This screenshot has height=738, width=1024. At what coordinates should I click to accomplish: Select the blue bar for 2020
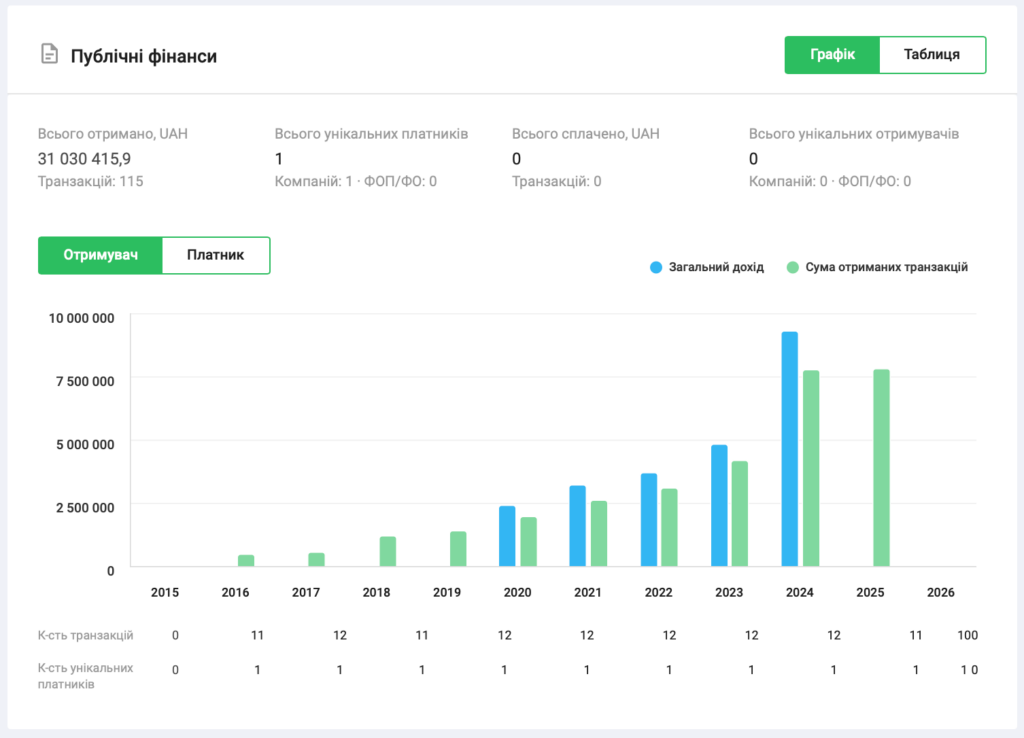(x=507, y=536)
